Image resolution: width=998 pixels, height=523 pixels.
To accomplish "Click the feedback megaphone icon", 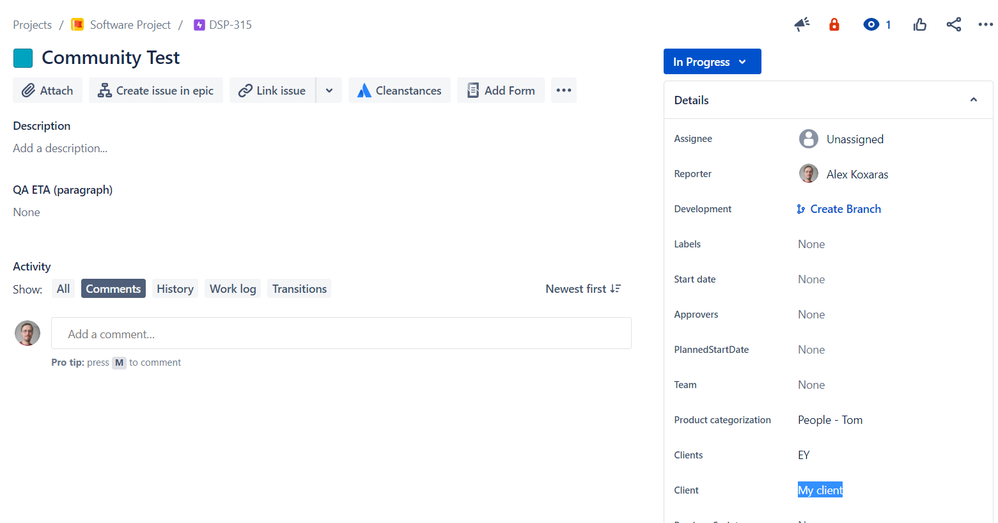I will click(802, 25).
